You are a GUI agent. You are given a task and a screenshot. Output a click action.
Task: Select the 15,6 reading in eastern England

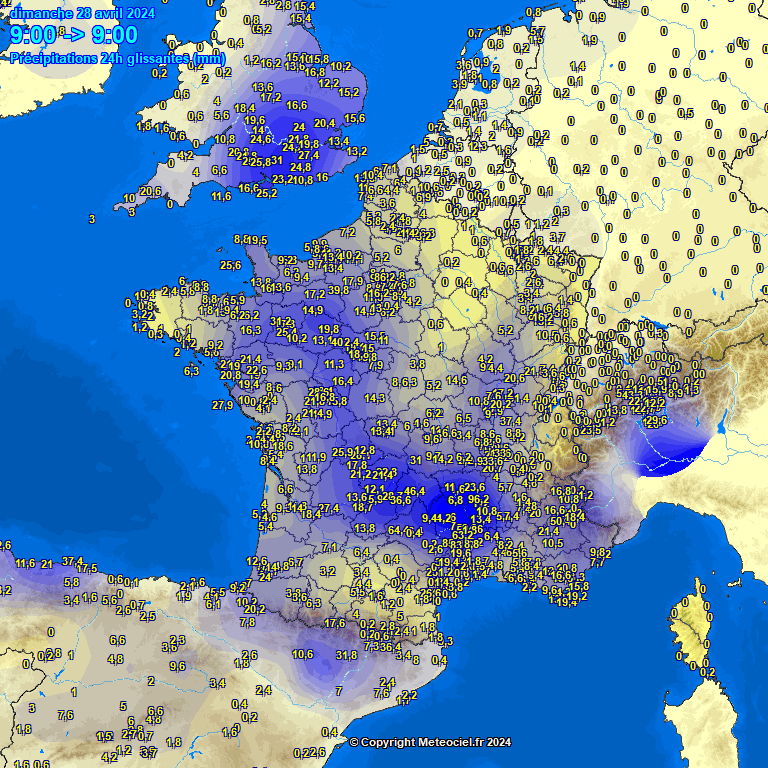[354, 118]
